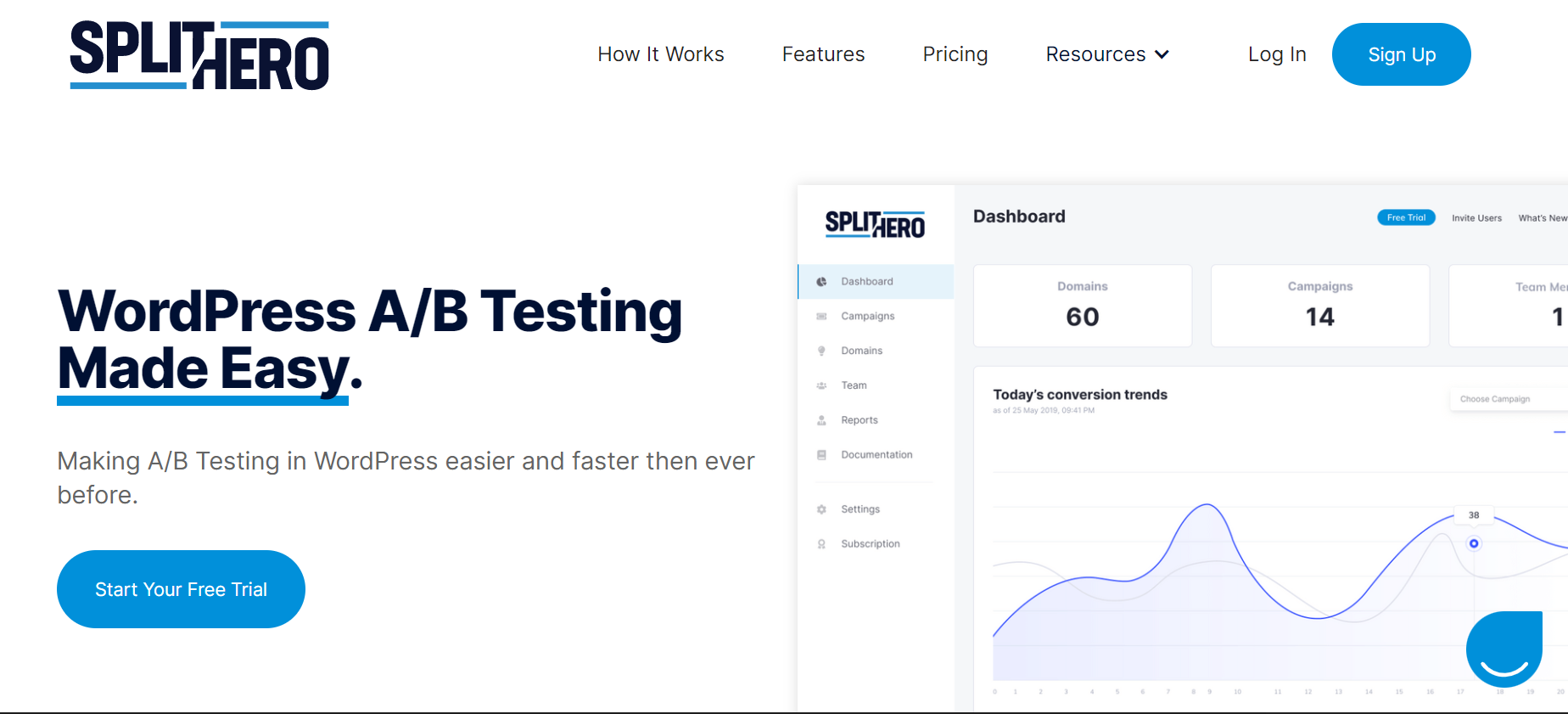Click the Domains icon in sidebar
The height and width of the screenshot is (714, 1568).
(x=821, y=351)
